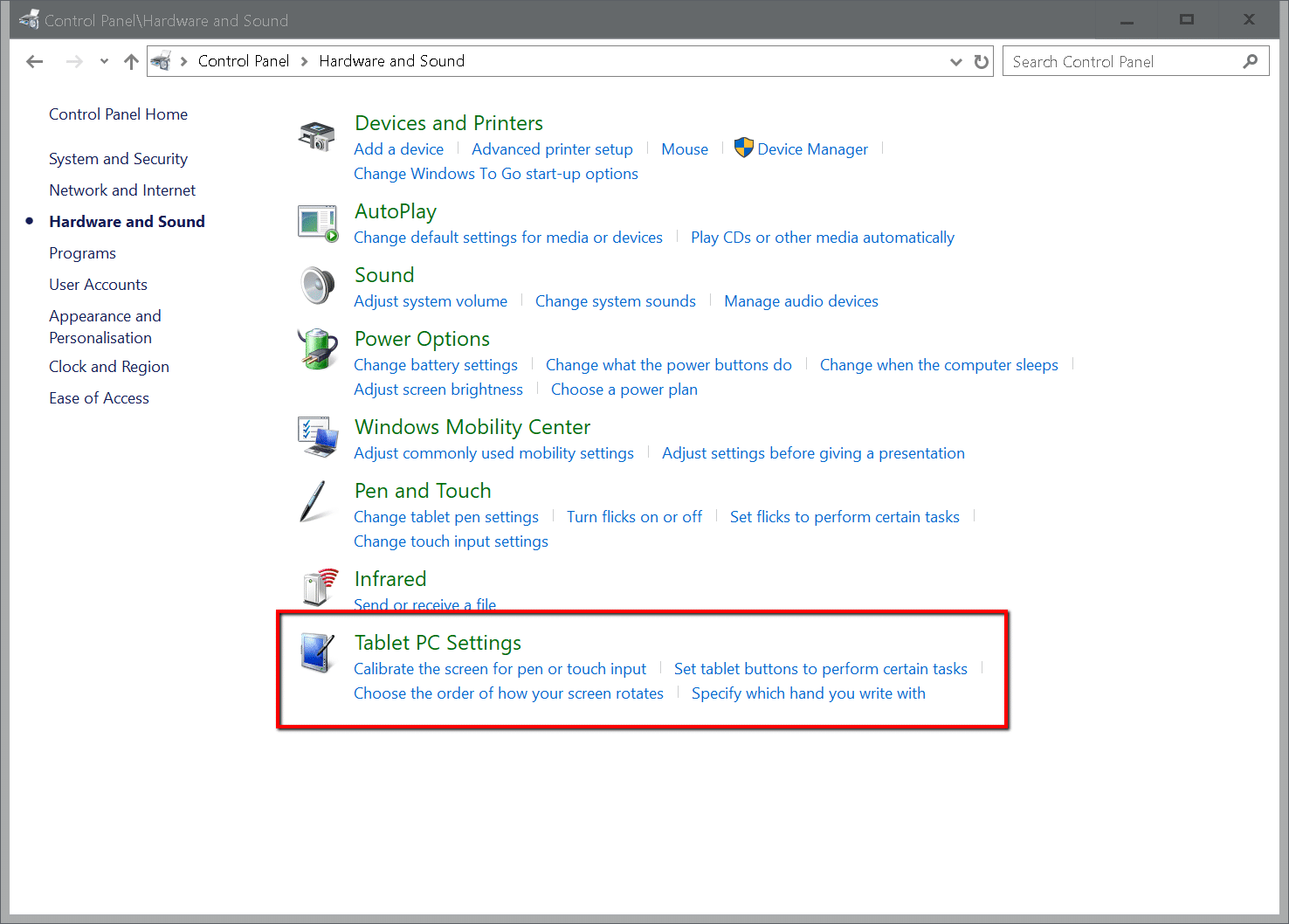The image size is (1289, 924).
Task: Click the search magnifier icon
Action: coord(1251,61)
